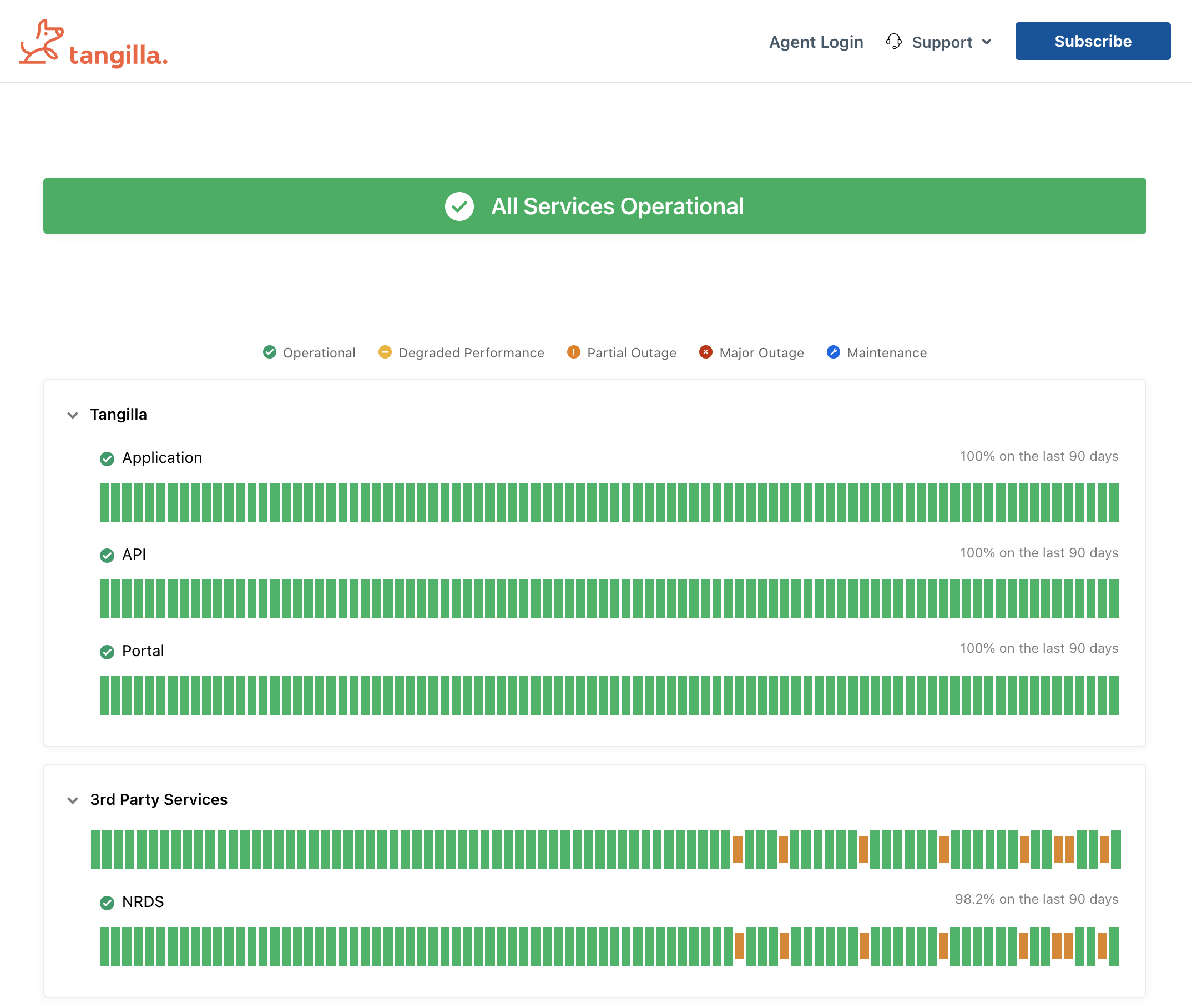The image size is (1192, 1008).
Task: Click the Maintenance legend label
Action: click(x=886, y=352)
